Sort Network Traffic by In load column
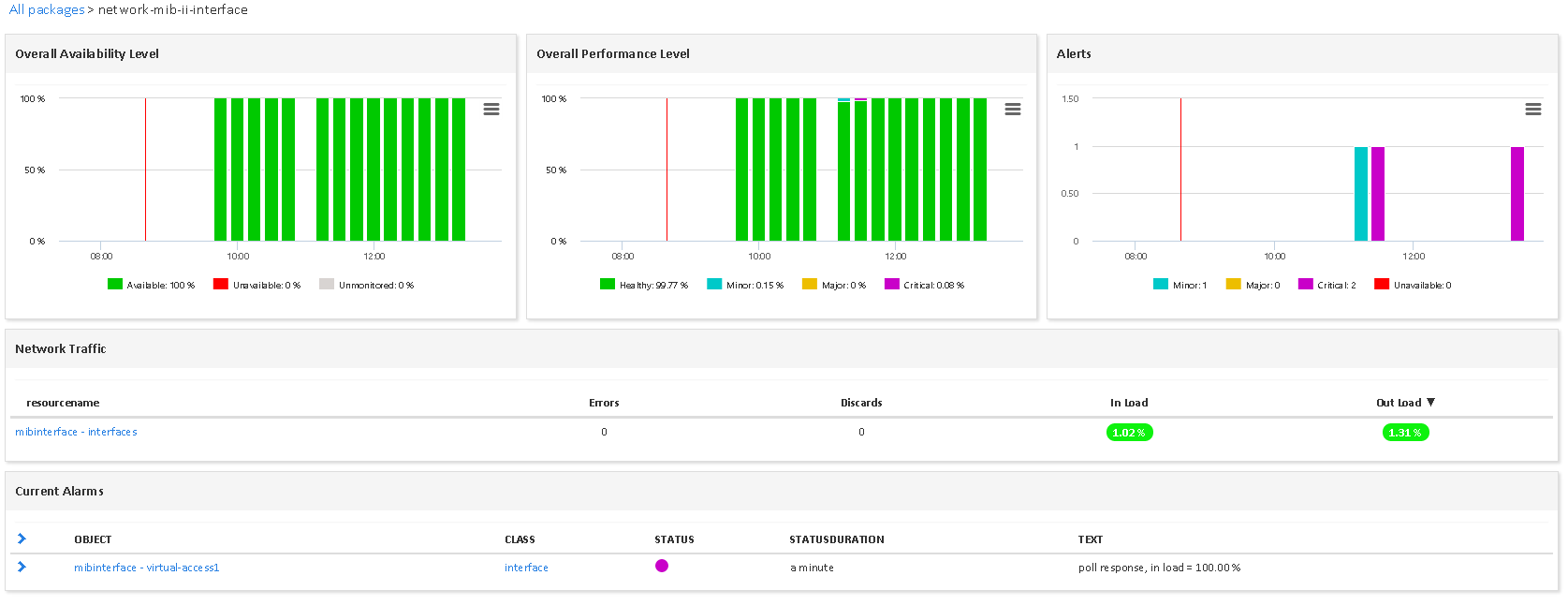Viewport: 1568px width, 605px height. pos(1128,403)
